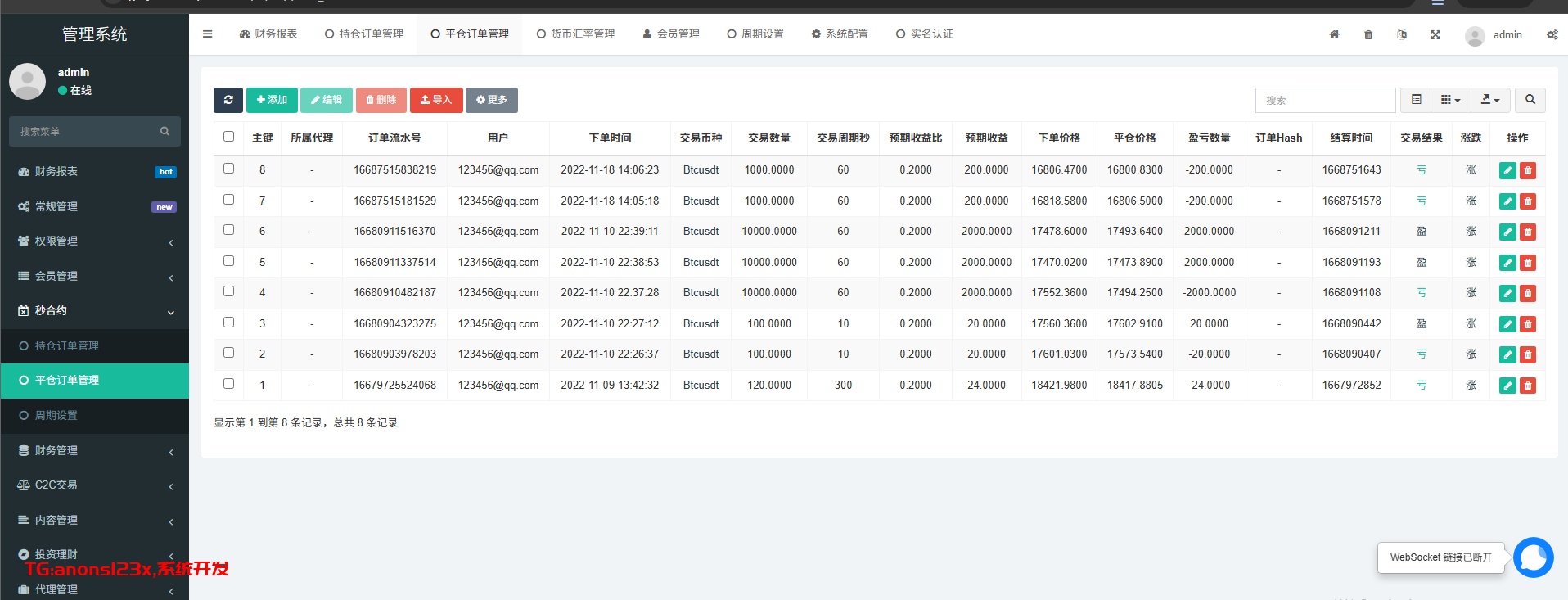The image size is (1568, 600).
Task: Click the red 导入 button
Action: pos(436,100)
